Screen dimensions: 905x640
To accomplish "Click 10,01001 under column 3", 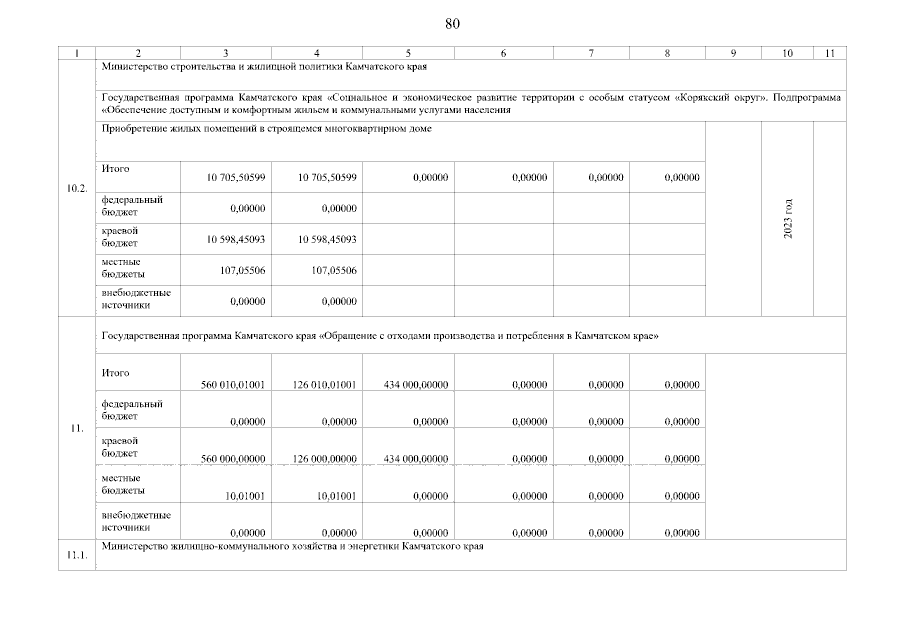I will tap(245, 496).
